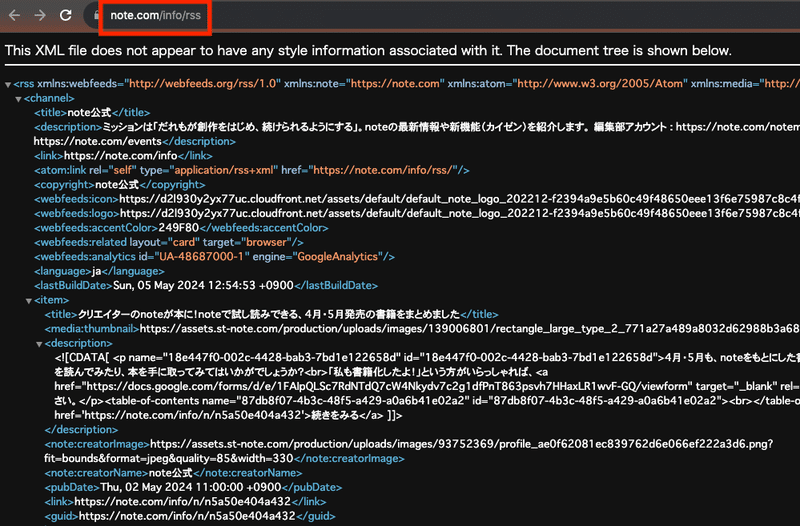Select accent color value 249F80
The image size is (800, 526).
point(179,228)
